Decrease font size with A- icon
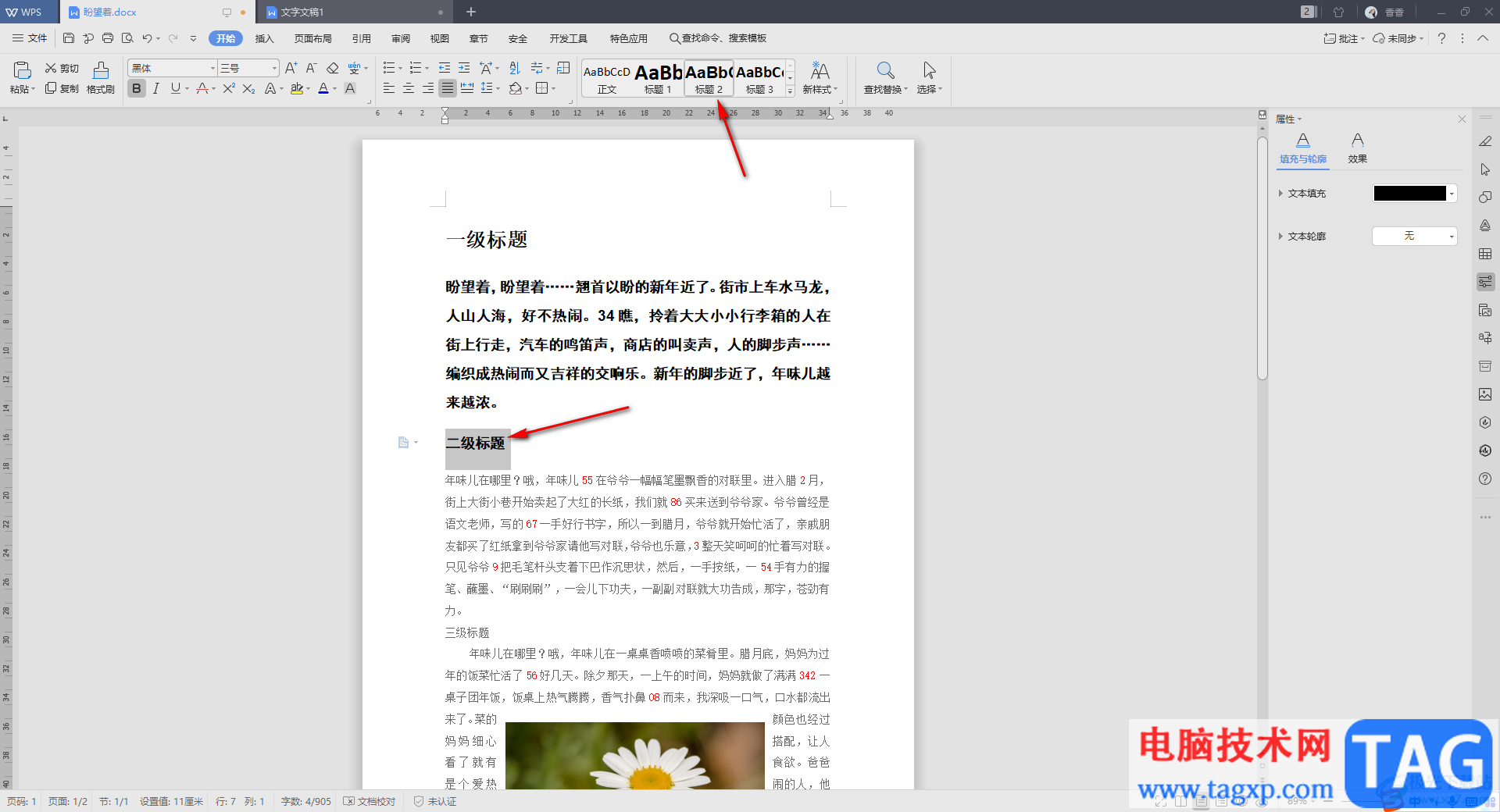Image resolution: width=1500 pixels, height=812 pixels. click(x=311, y=68)
